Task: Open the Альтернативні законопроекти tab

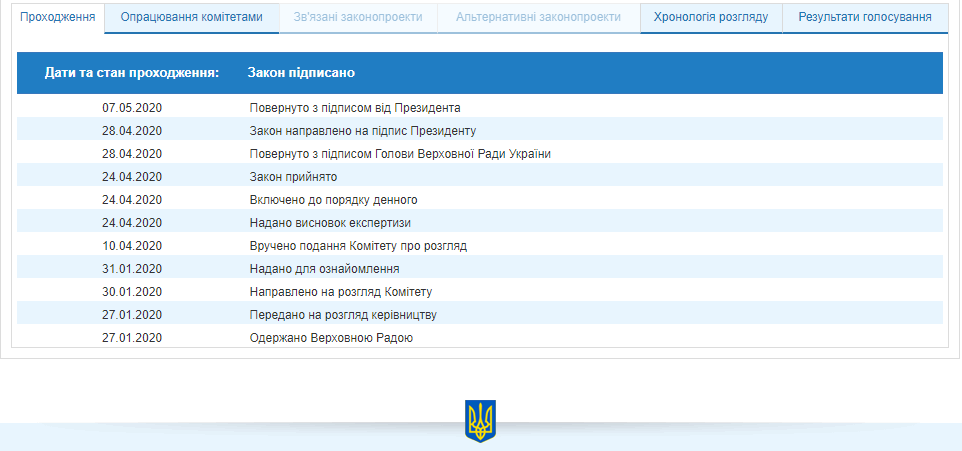Action: (x=539, y=17)
